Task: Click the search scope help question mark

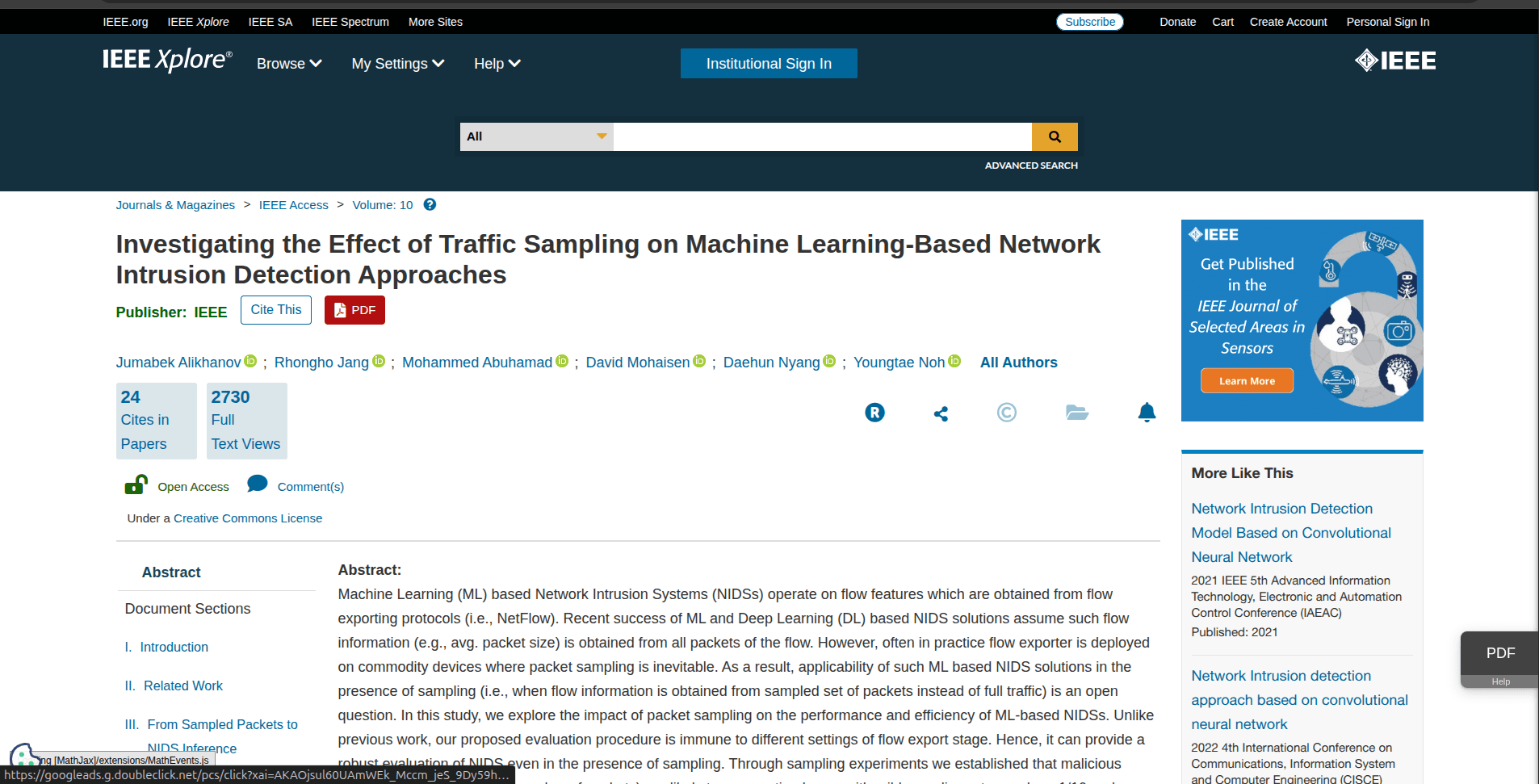Action: pos(430,204)
